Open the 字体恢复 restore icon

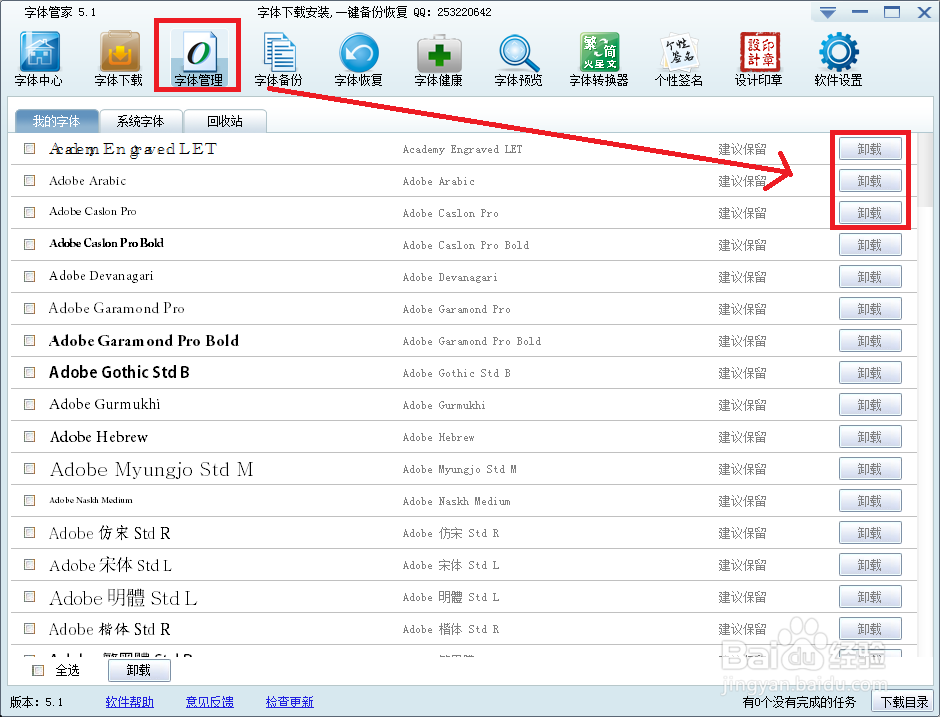click(358, 59)
